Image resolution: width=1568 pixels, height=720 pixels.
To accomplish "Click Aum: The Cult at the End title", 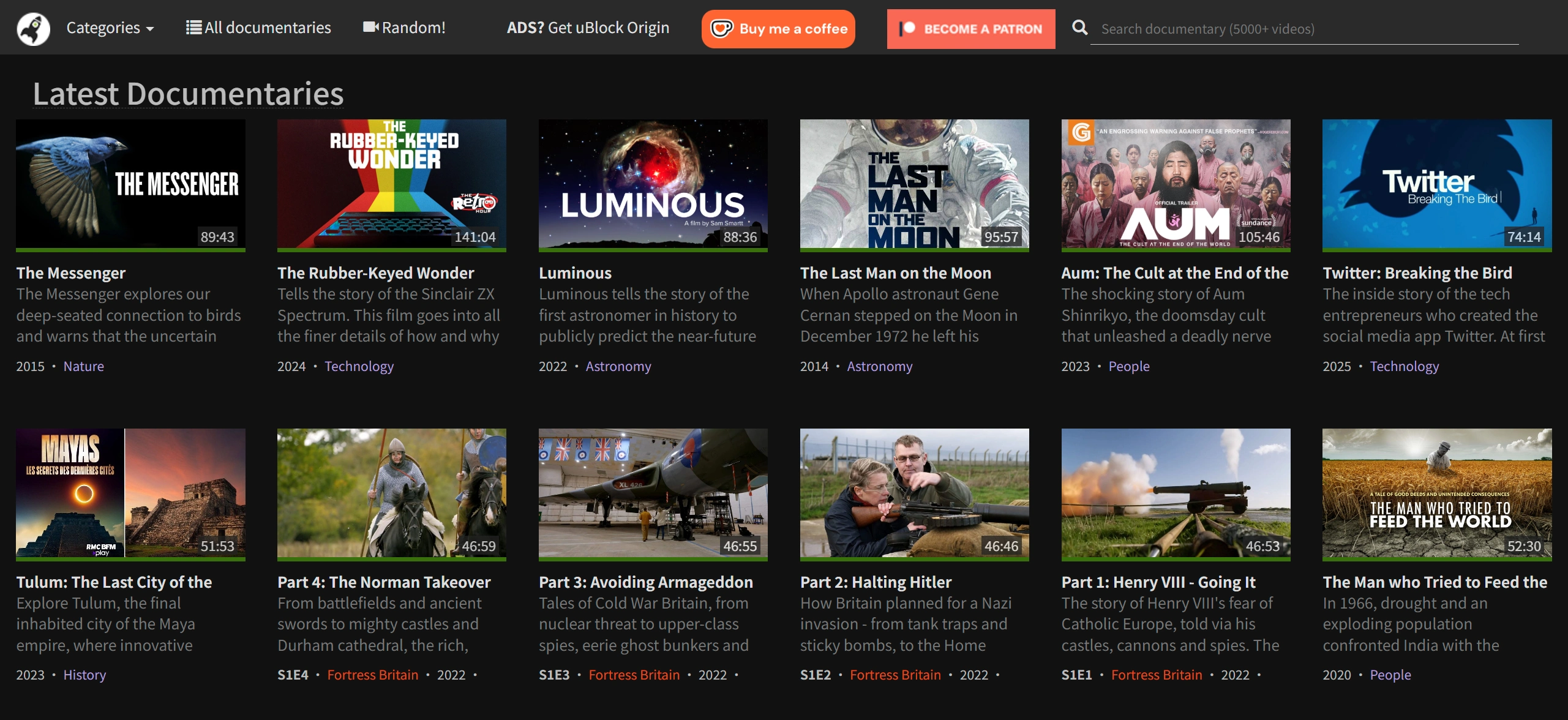I will pos(1175,273).
